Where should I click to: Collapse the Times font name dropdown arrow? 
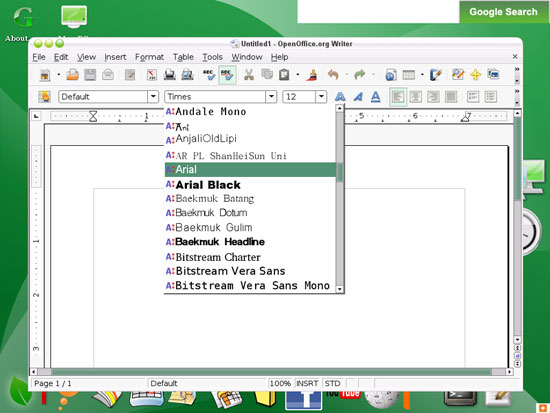click(271, 97)
